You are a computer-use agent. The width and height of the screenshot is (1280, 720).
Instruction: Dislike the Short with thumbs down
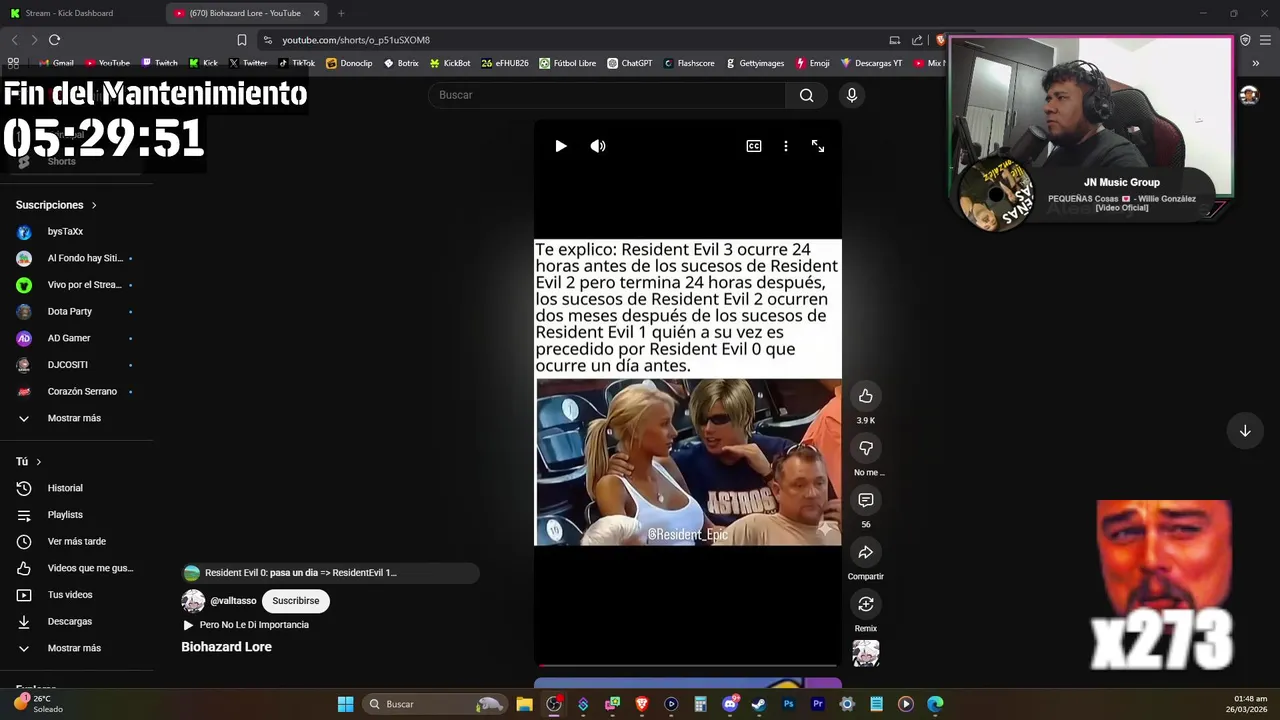866,448
